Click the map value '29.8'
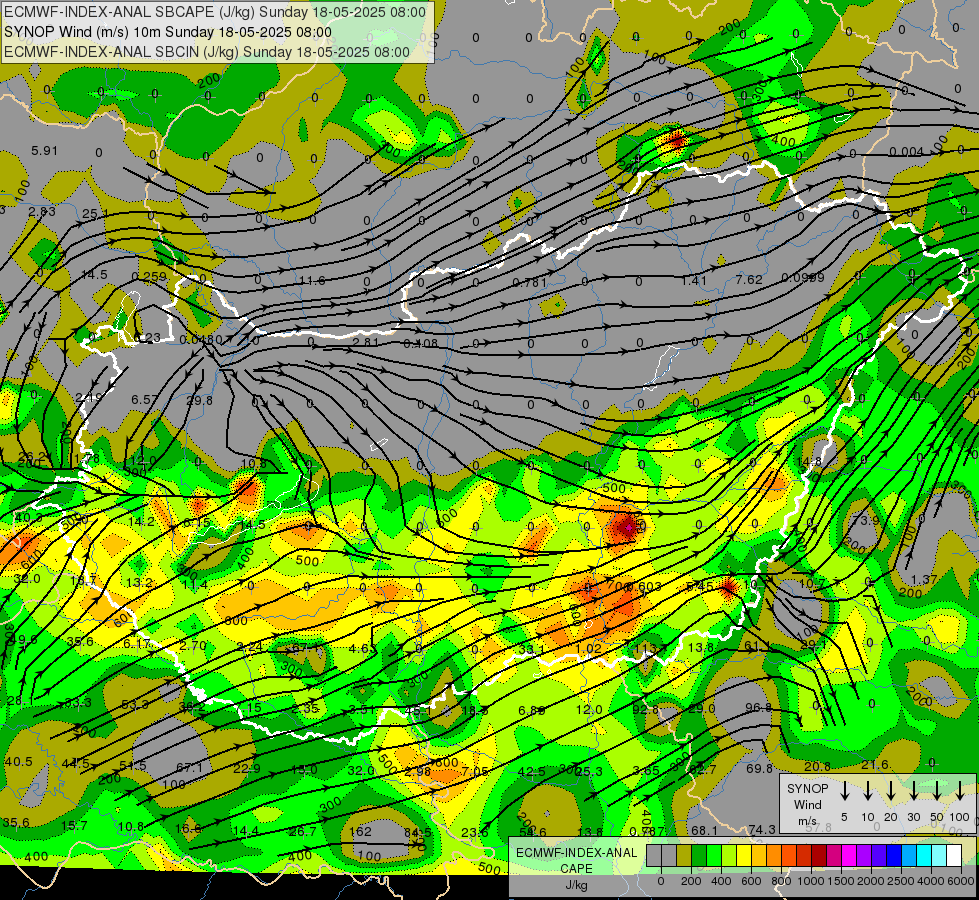The width and height of the screenshot is (979, 900). tap(200, 400)
